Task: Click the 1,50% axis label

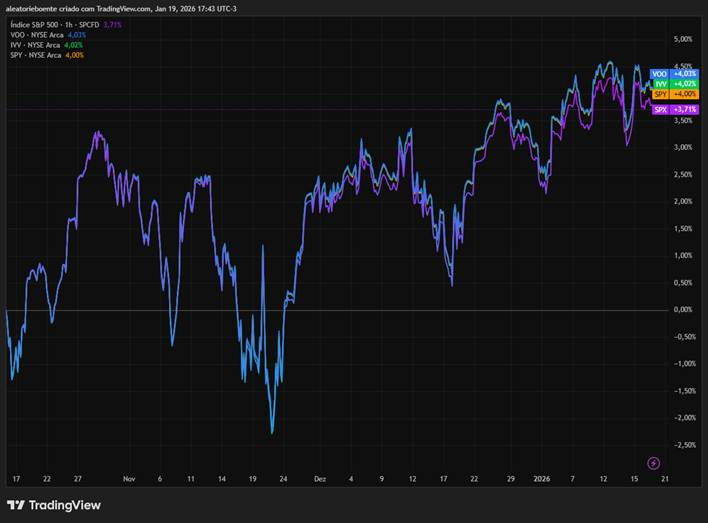Action: [683, 229]
